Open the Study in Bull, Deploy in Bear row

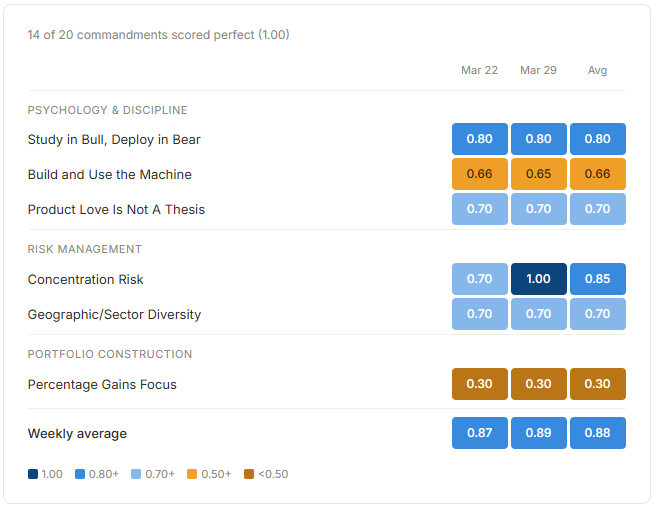[114, 140]
